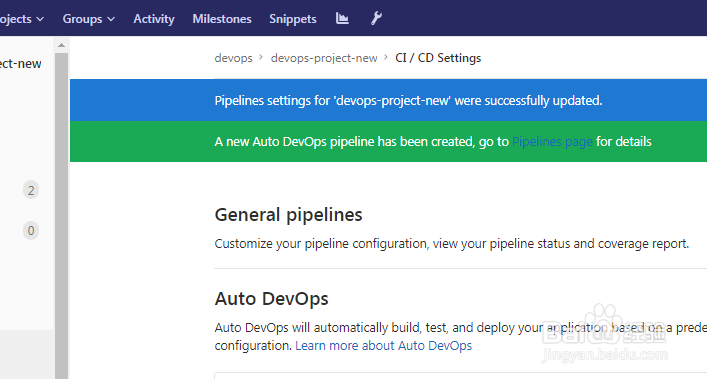
Task: Follow the Pipelines page link
Action: pyautogui.click(x=552, y=142)
